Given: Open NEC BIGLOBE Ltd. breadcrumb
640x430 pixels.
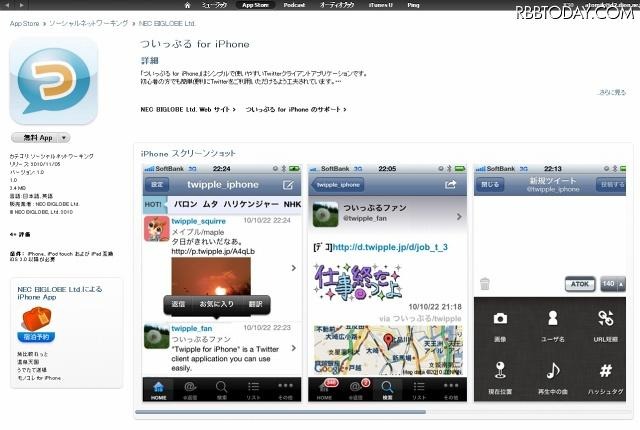Looking at the screenshot, I should tap(167, 24).
